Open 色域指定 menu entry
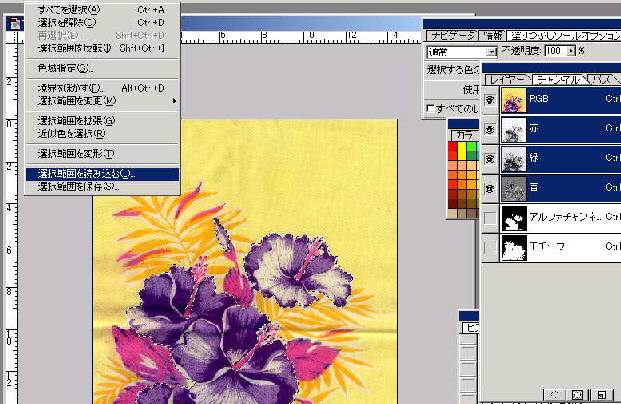Screen dimensions: 621x404 pos(102,68)
